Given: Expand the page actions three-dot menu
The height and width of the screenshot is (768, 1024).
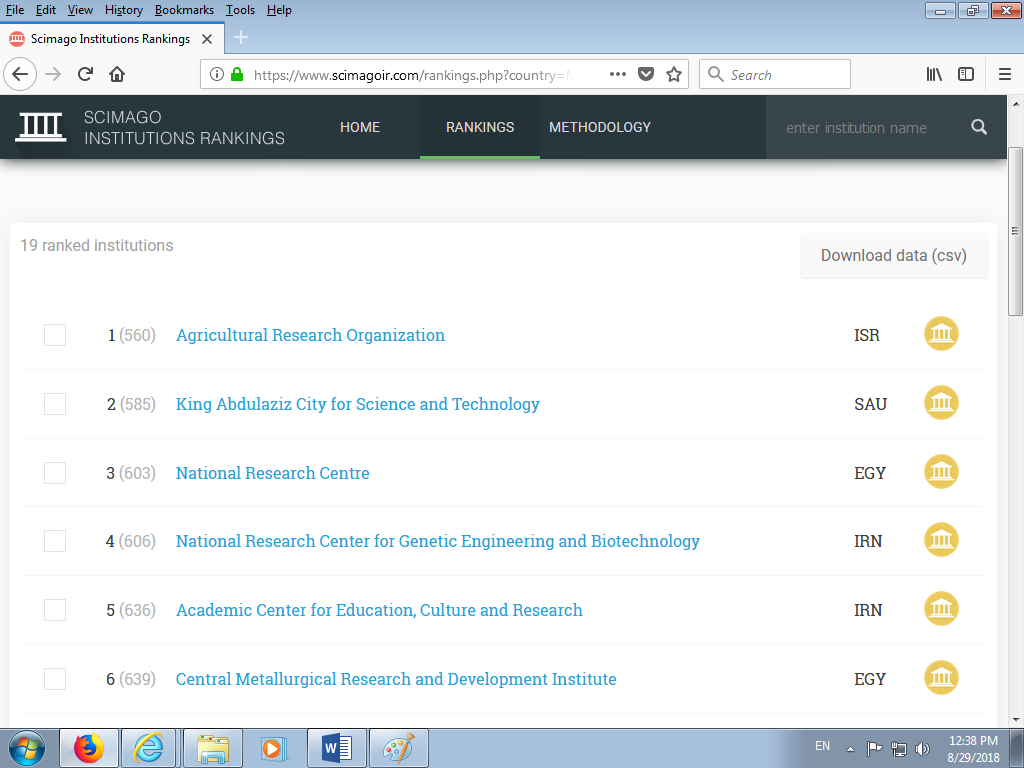Looking at the screenshot, I should pos(618,74).
